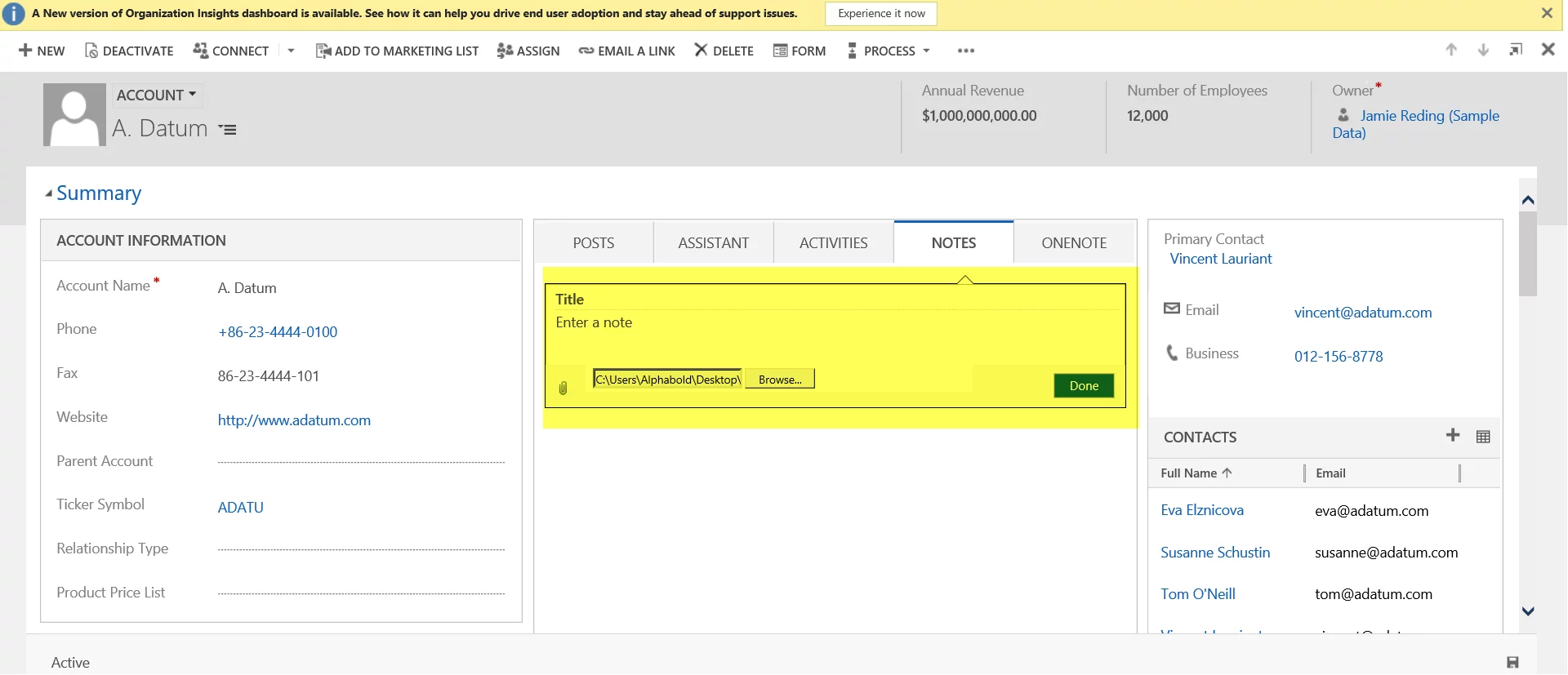Image resolution: width=1568 pixels, height=675 pixels.
Task: Click the note Title field
Action: pos(835,299)
